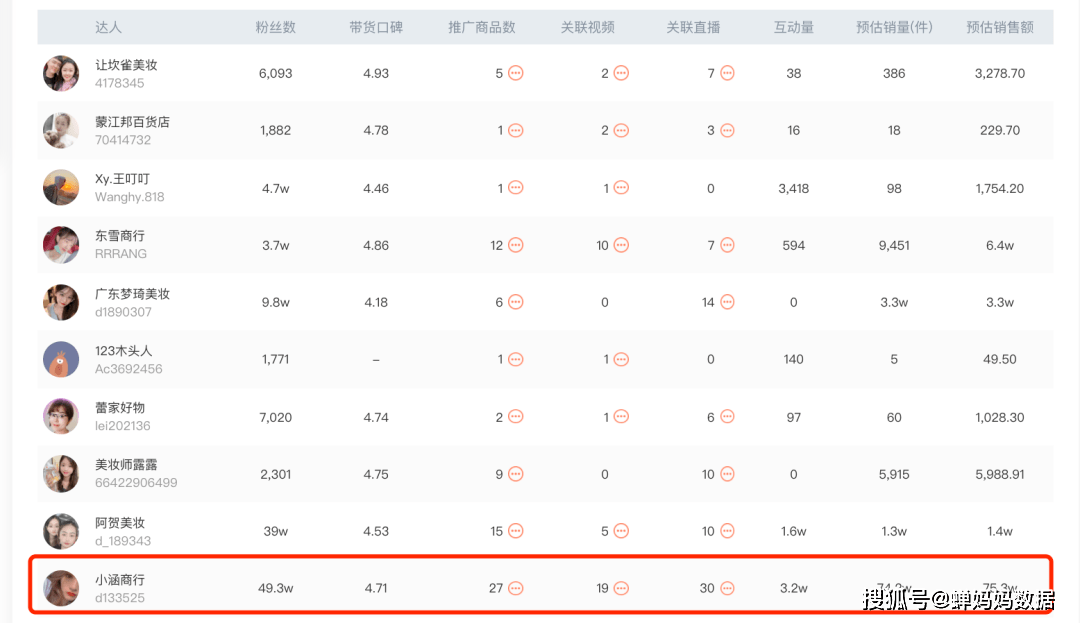Open related videos icon for 蕾家好物
Image resolution: width=1080 pixels, height=623 pixels.
tap(621, 416)
